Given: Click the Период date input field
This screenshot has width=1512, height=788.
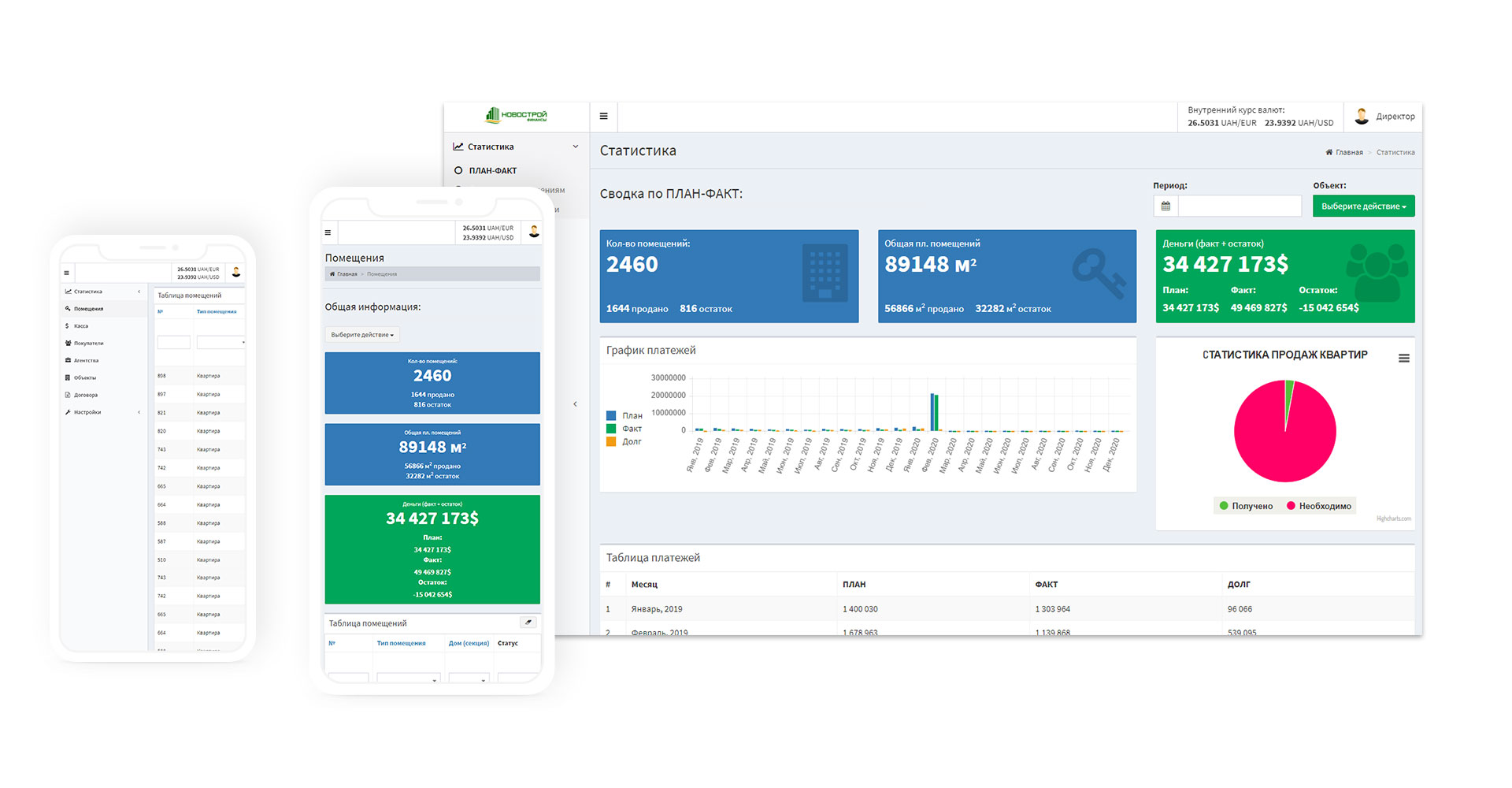Looking at the screenshot, I should click(1240, 206).
